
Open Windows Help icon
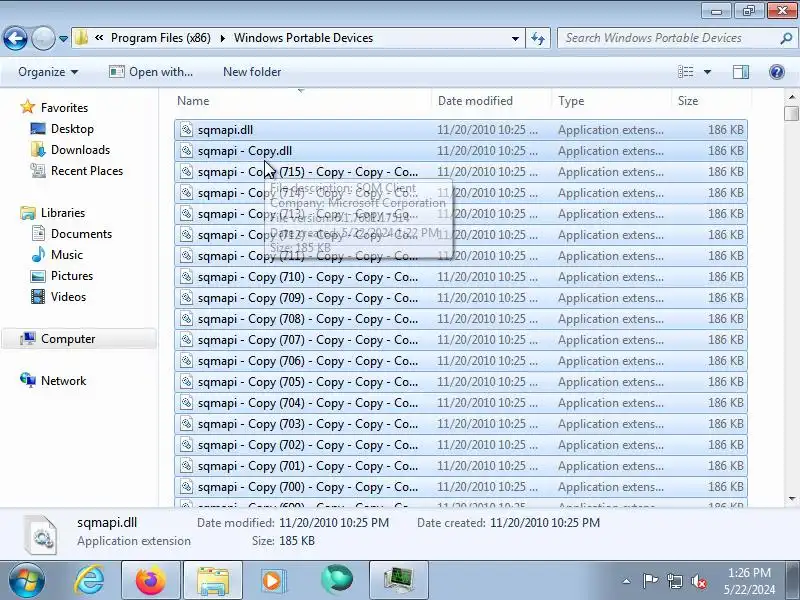coord(777,72)
